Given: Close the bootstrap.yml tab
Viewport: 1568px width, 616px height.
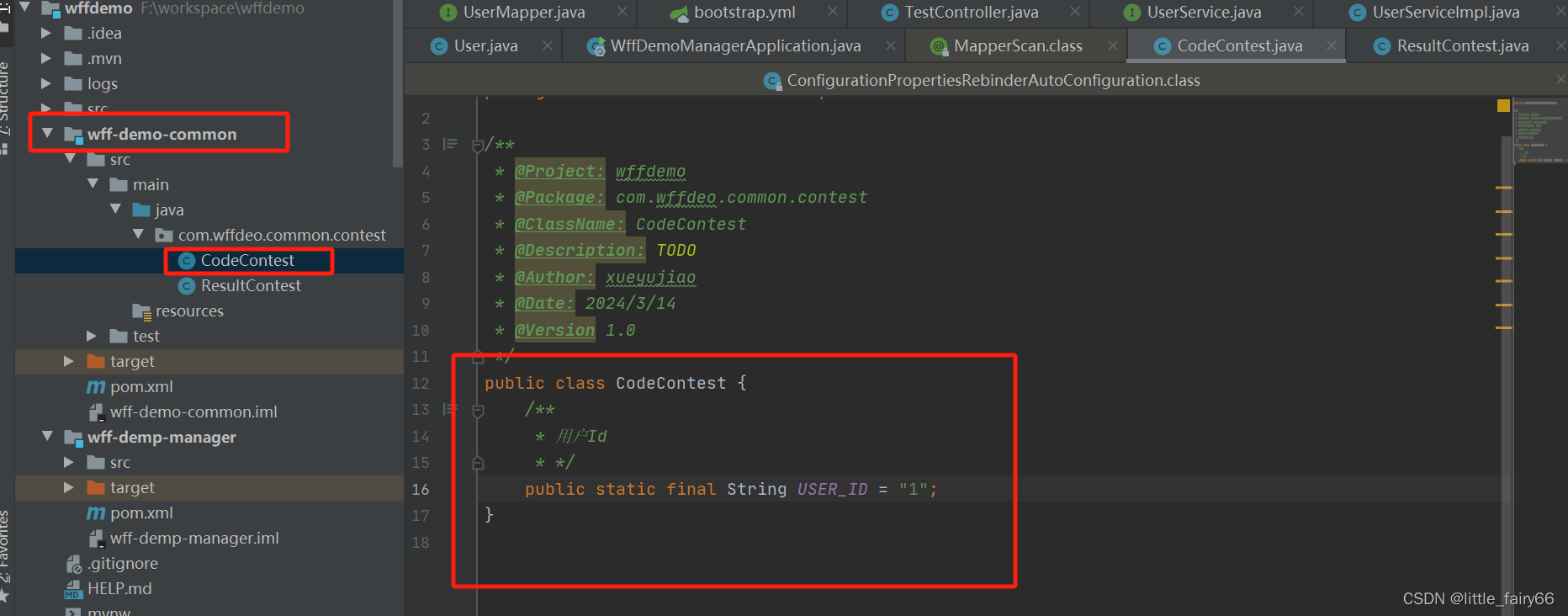Looking at the screenshot, I should pos(833,12).
